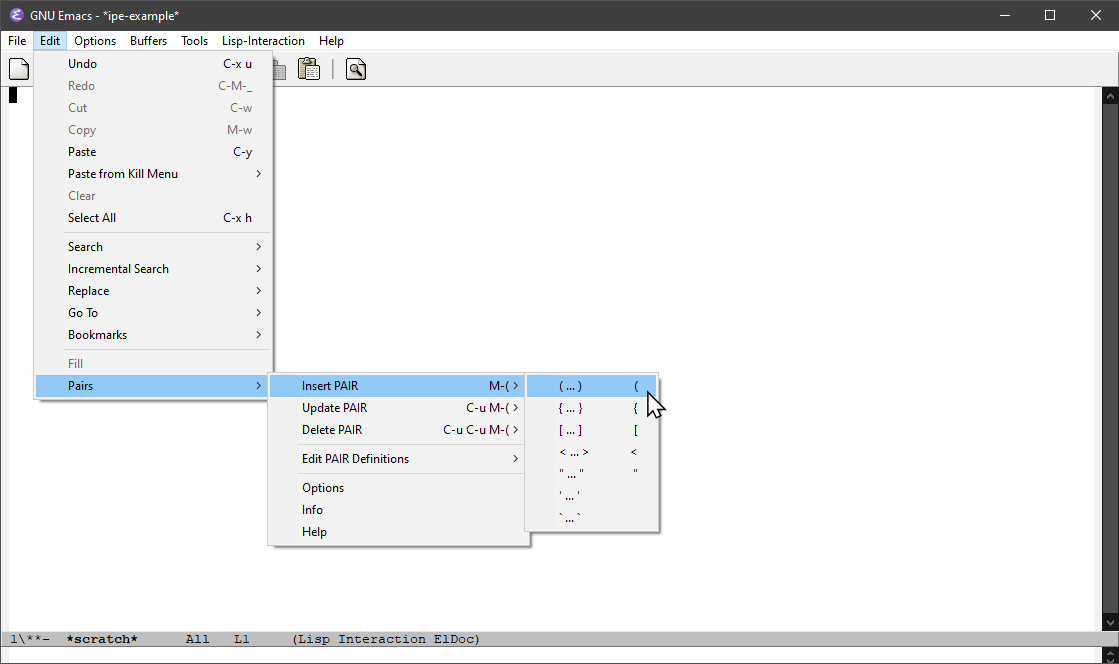Click the *scratch* buffer name in mode line
Image resolution: width=1119 pixels, height=664 pixels.
click(102, 639)
